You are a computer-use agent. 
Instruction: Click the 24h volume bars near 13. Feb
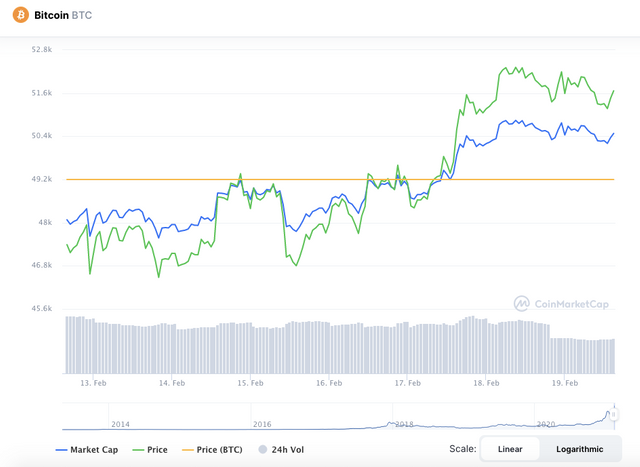coord(93,345)
